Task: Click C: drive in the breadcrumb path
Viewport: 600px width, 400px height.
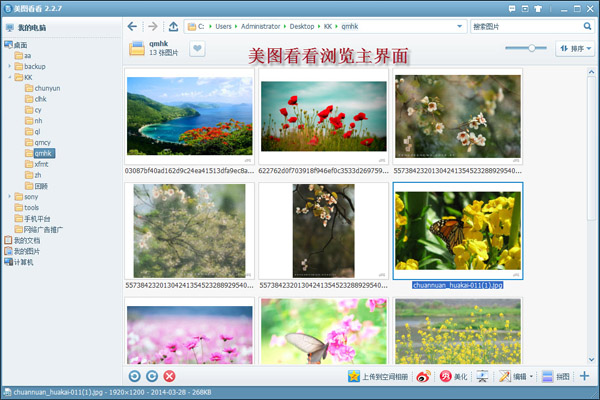Action: pos(201,26)
